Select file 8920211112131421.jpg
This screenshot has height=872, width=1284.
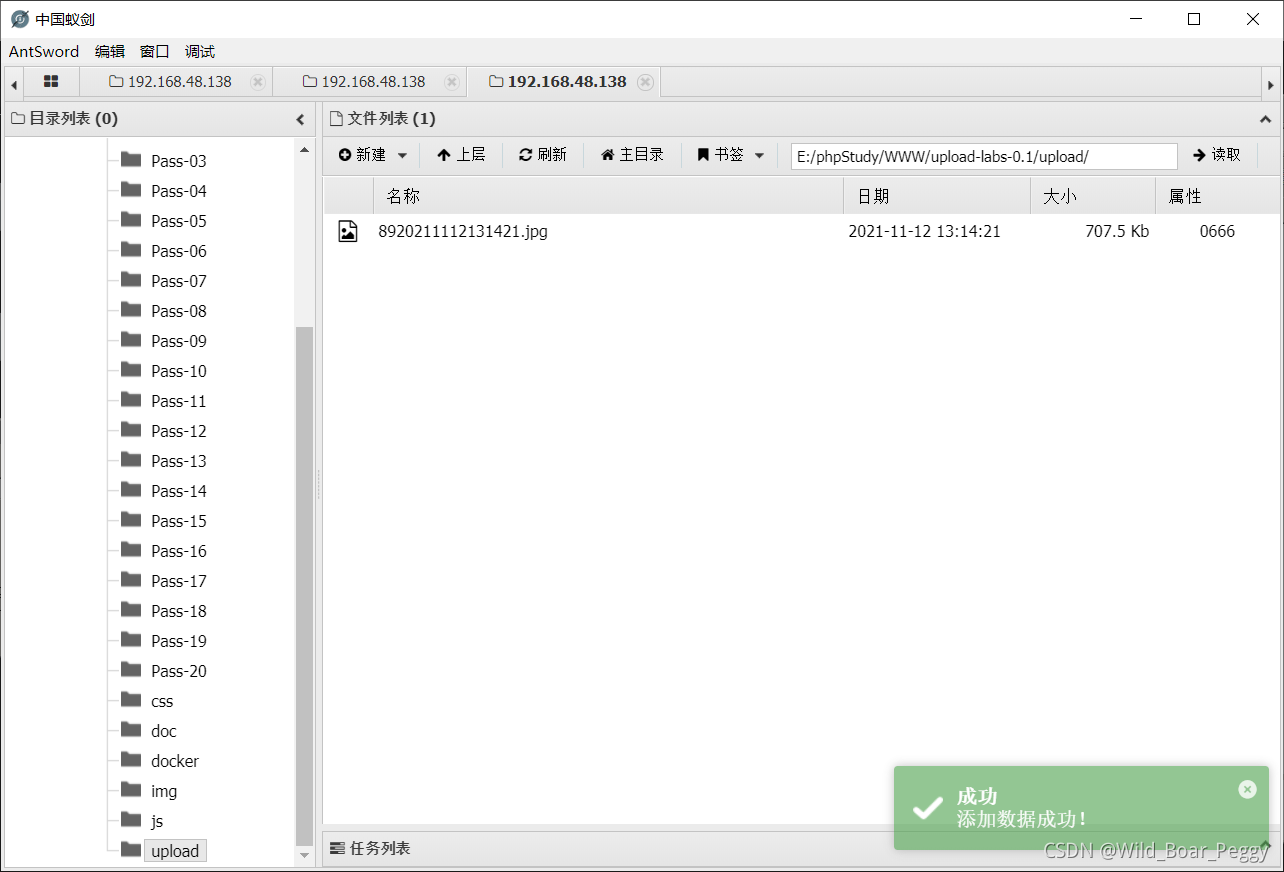463,232
